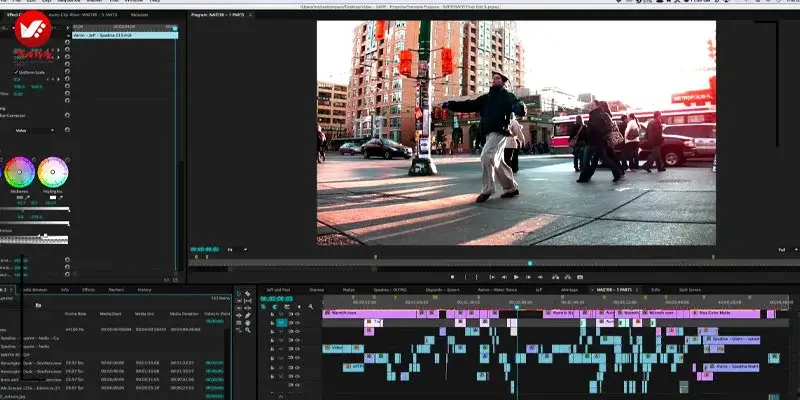Click the Program monitor scrub bar playhead
Screen dimensions: 800x400
530,263
